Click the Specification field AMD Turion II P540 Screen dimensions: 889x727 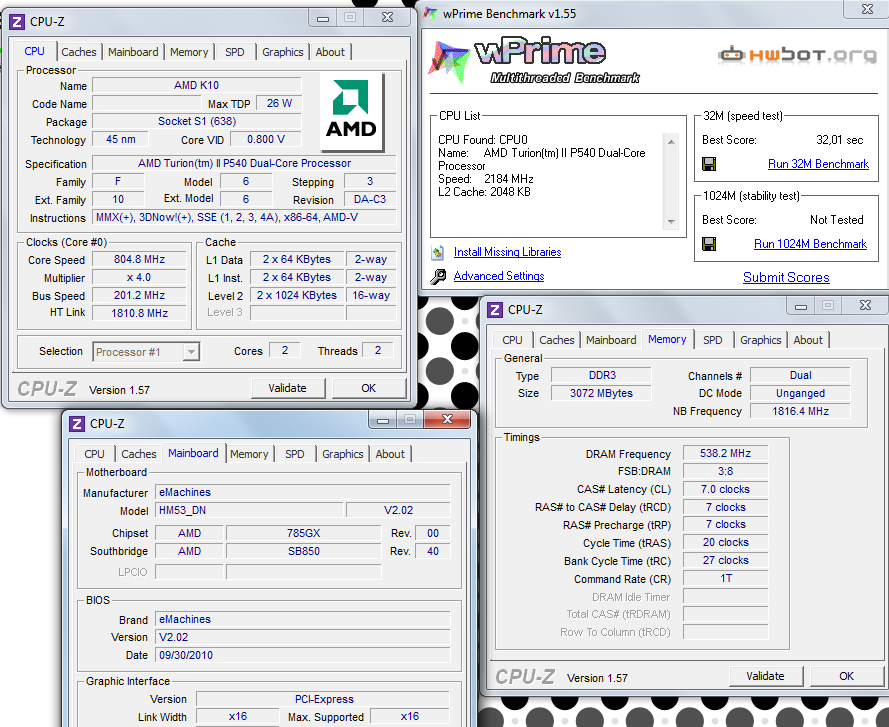pyautogui.click(x=244, y=163)
